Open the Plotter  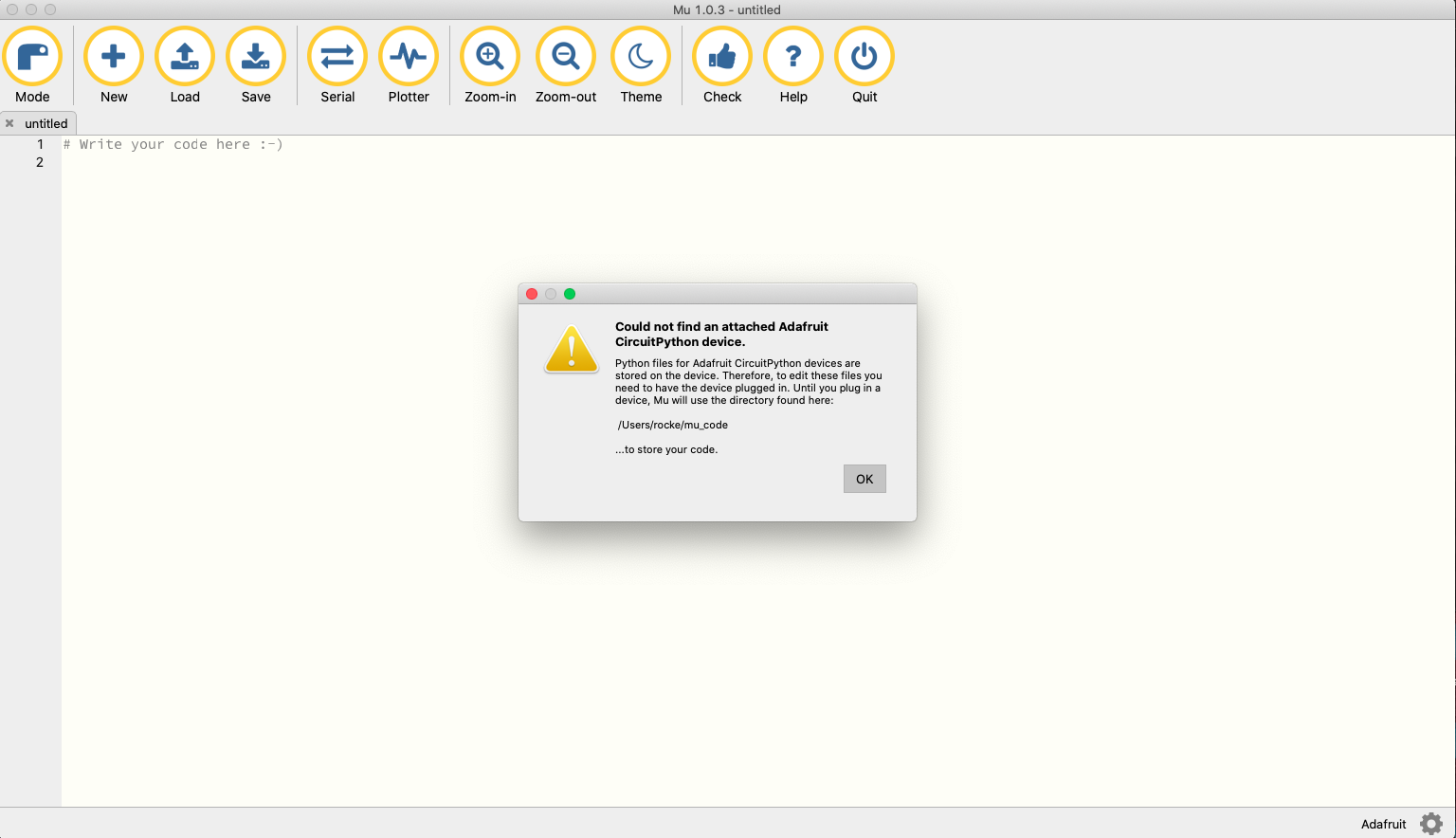tap(409, 65)
